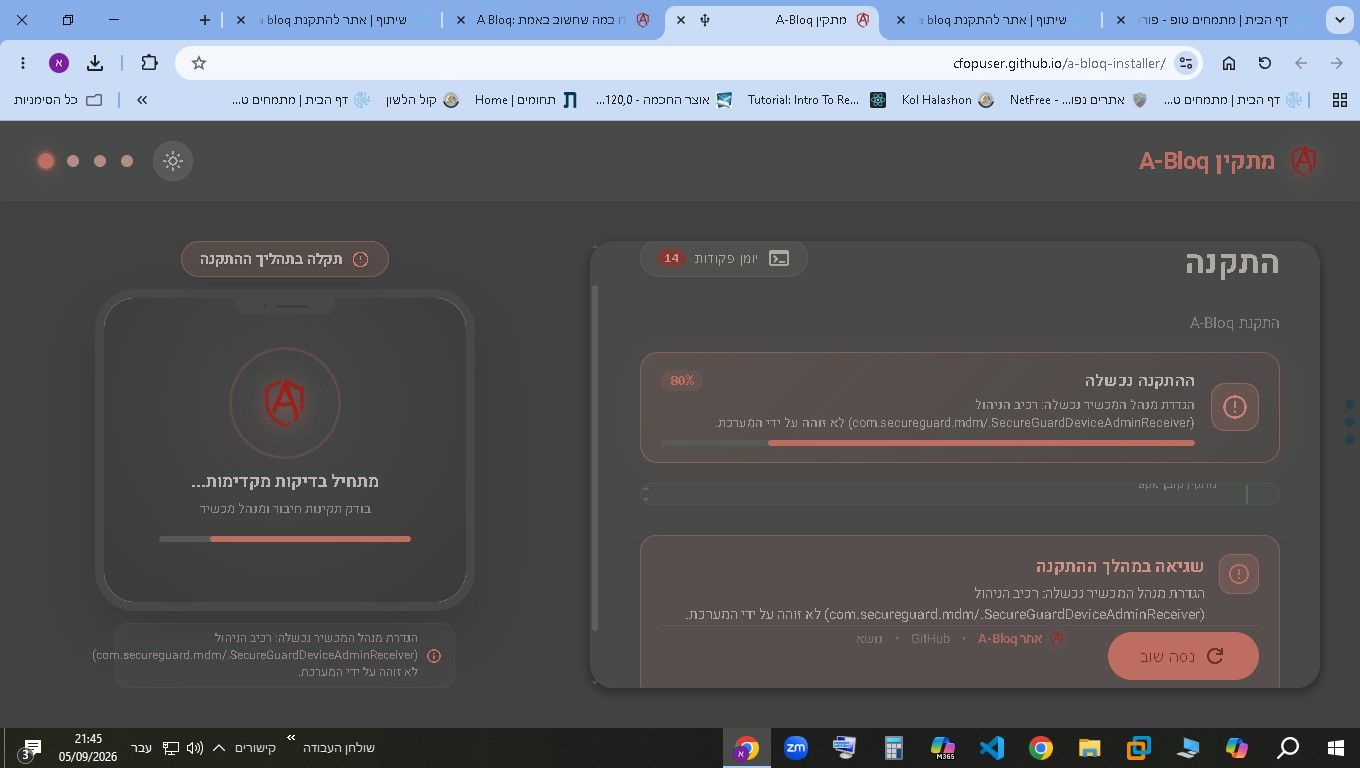Open Windows taskbar search
The height and width of the screenshot is (768, 1360).
tap(1288, 748)
